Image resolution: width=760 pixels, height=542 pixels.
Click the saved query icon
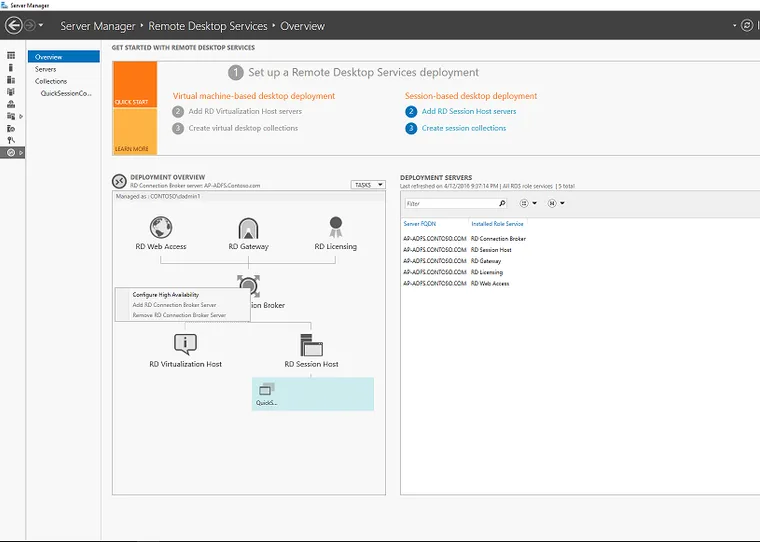[x=552, y=204]
